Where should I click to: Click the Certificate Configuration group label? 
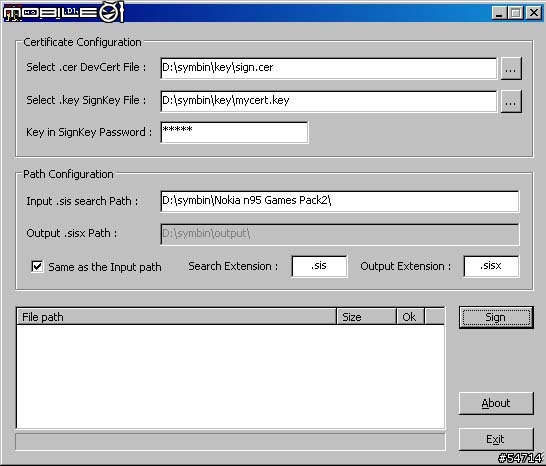pos(83,42)
